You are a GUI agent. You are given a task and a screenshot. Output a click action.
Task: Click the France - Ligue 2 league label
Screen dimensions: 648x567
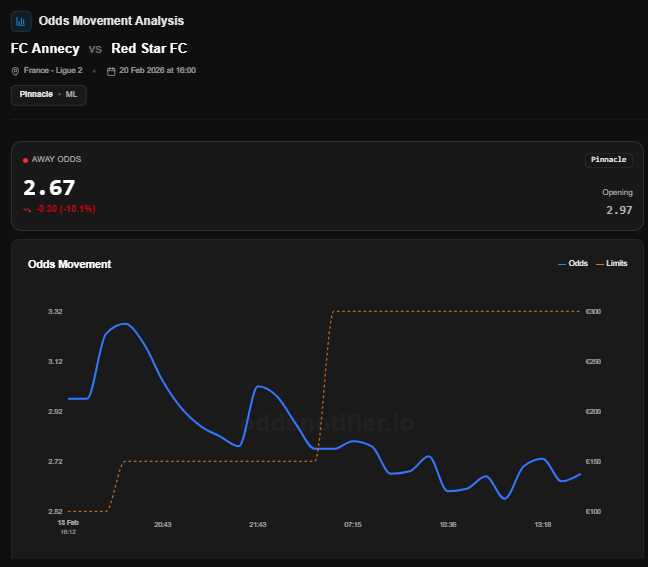[53, 70]
